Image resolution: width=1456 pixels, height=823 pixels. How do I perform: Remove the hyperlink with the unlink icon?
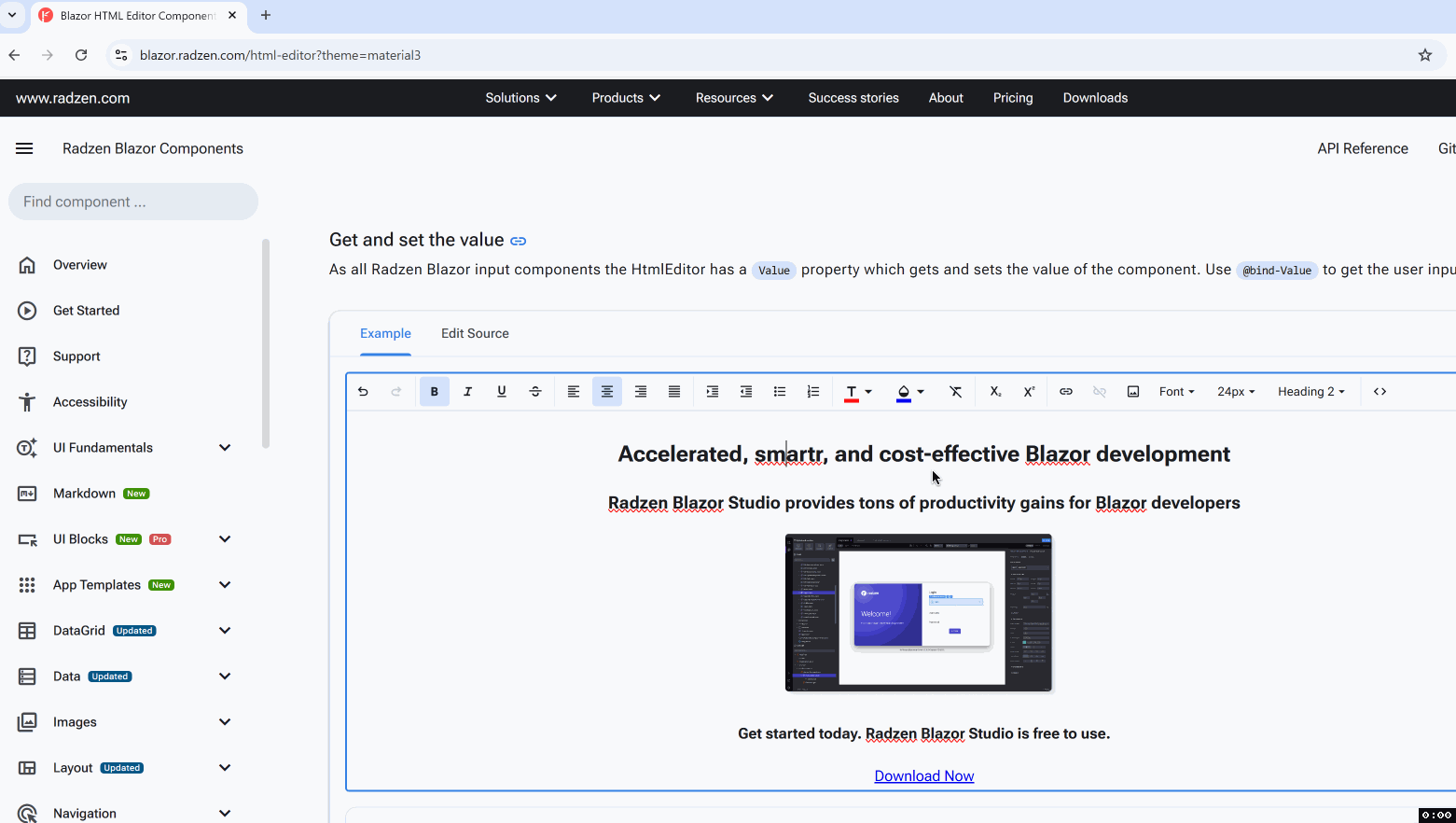[1100, 392]
